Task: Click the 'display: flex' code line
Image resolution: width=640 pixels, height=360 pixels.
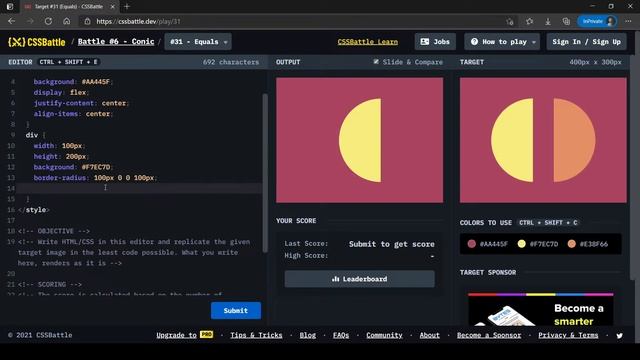Action: click(x=61, y=92)
